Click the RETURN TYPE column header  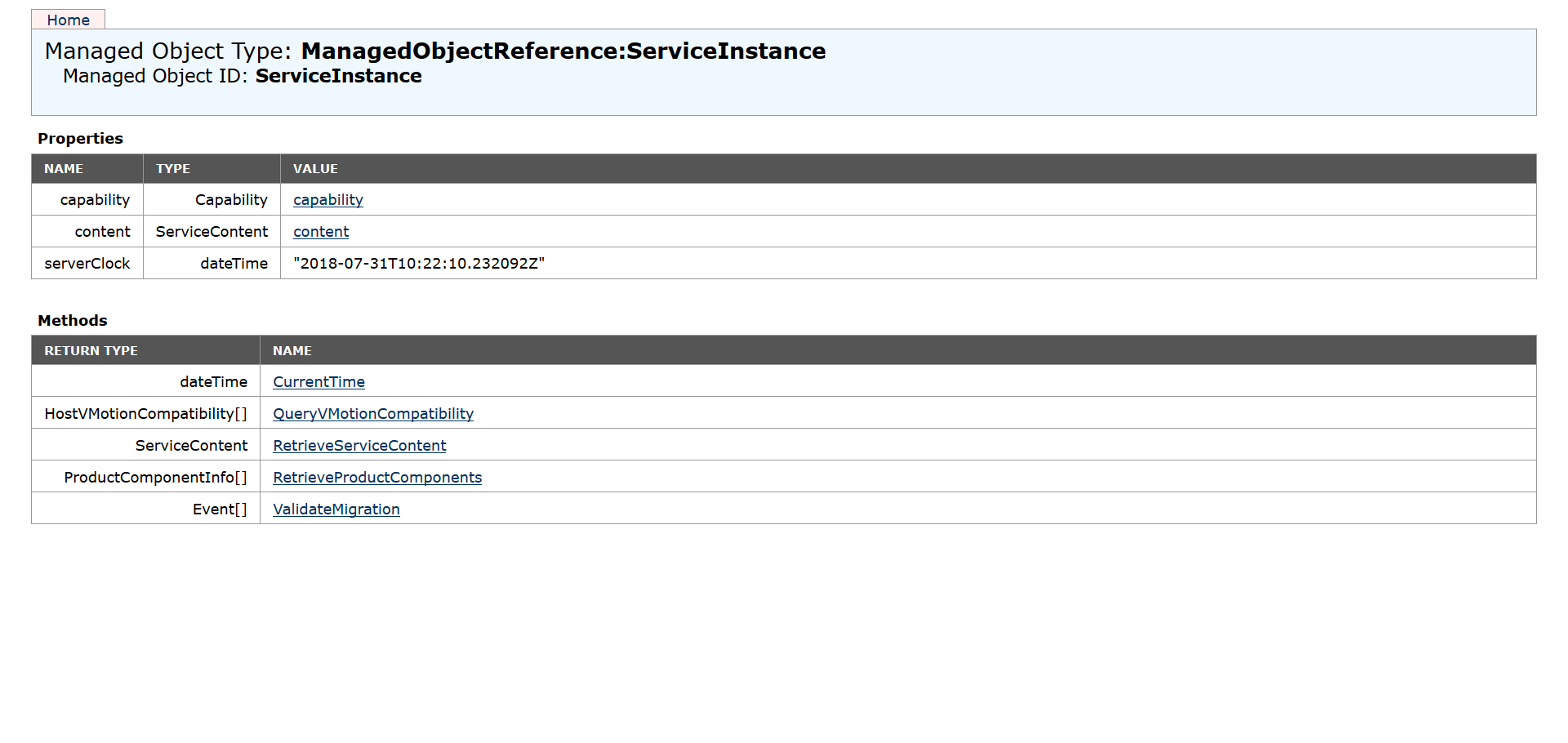pyautogui.click(x=91, y=349)
